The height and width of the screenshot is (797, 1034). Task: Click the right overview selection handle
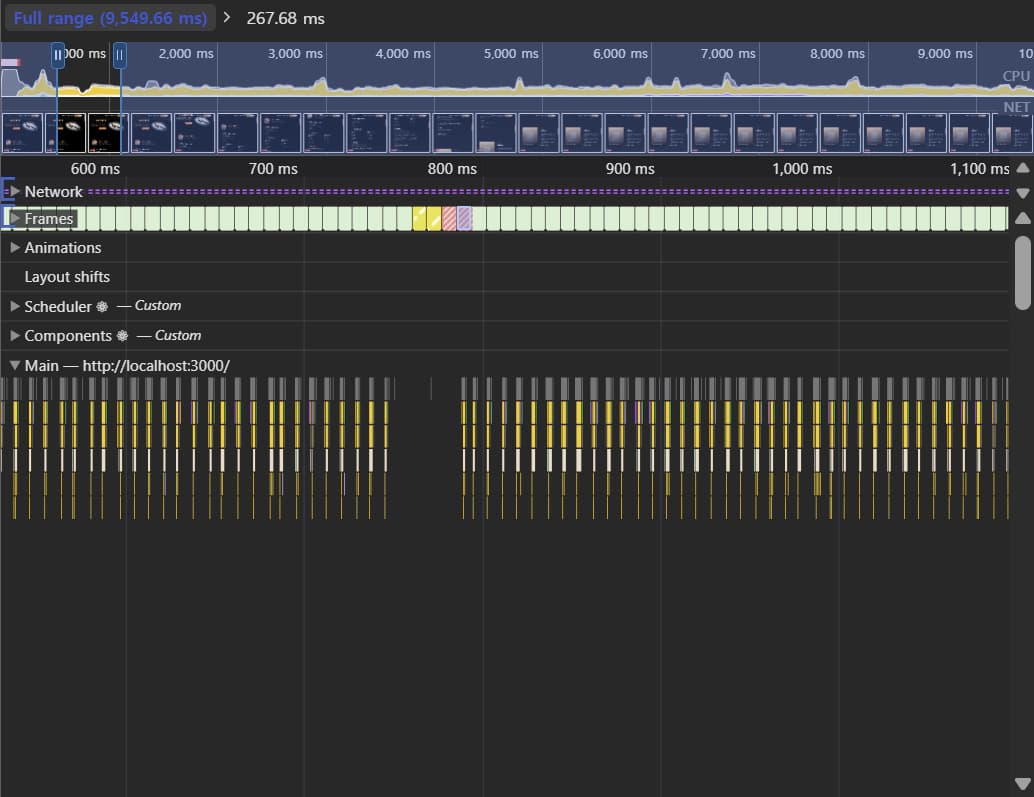click(x=120, y=55)
